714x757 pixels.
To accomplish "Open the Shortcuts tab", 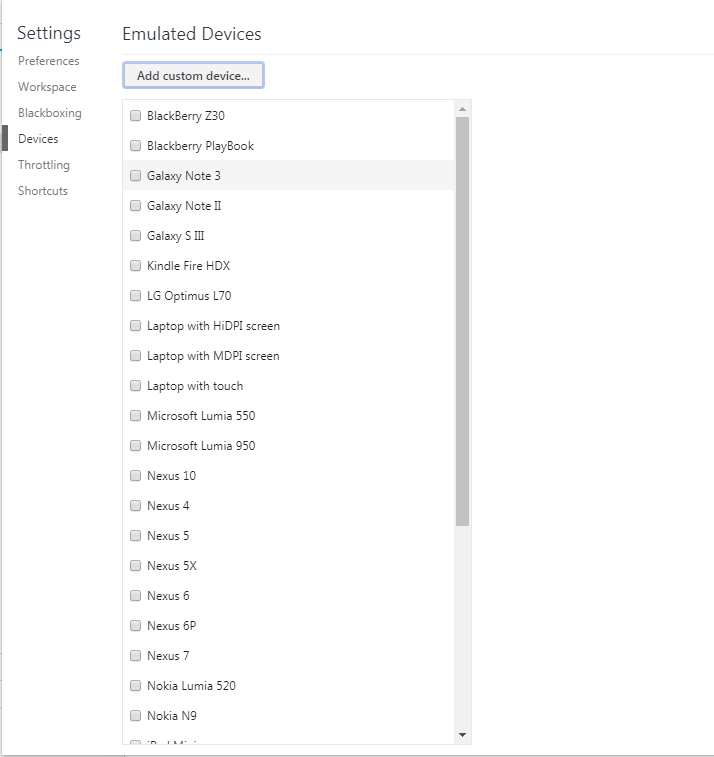I will pyautogui.click(x=43, y=191).
